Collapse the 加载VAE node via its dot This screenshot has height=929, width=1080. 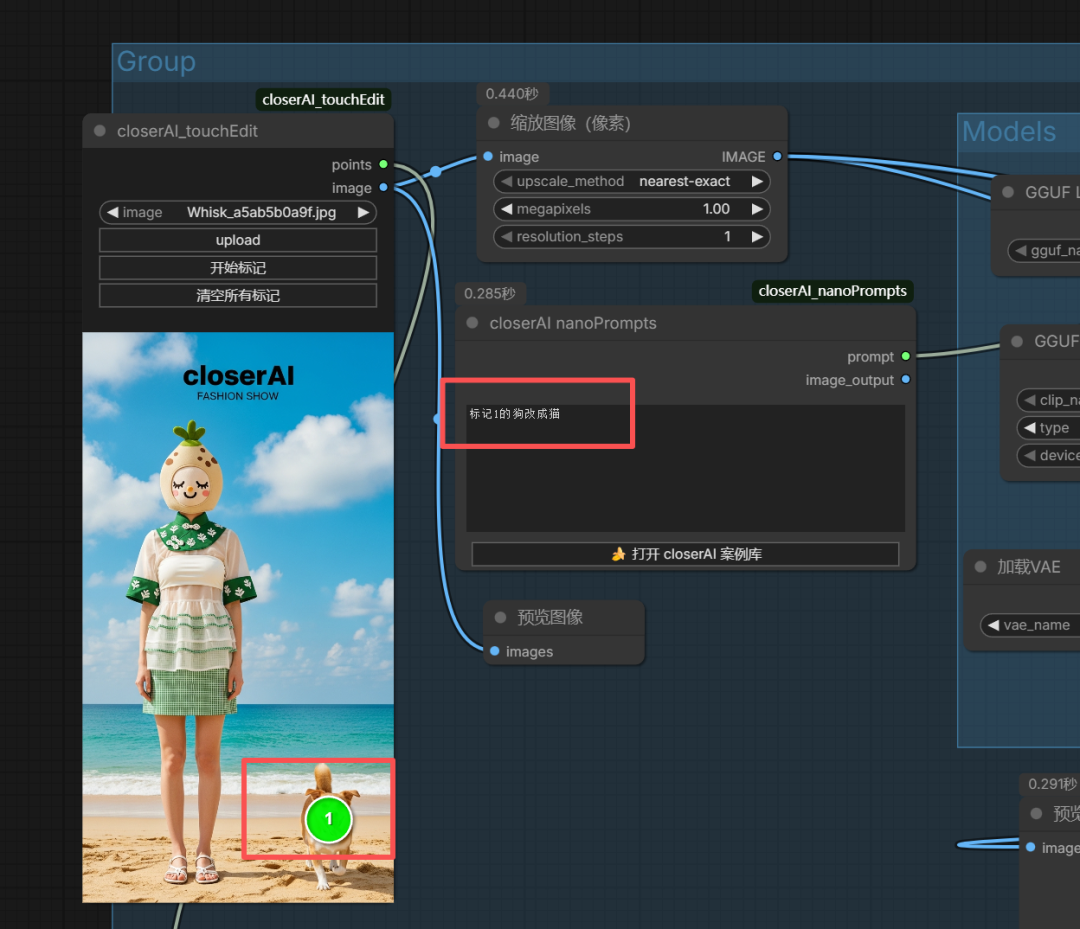coord(981,567)
